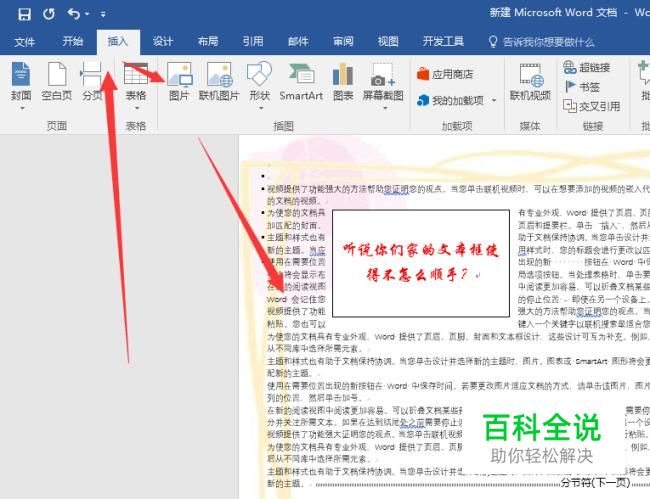Viewport: 650px width, 499px height.
Task: Insert a blank page with 空白页
Action: click(57, 81)
